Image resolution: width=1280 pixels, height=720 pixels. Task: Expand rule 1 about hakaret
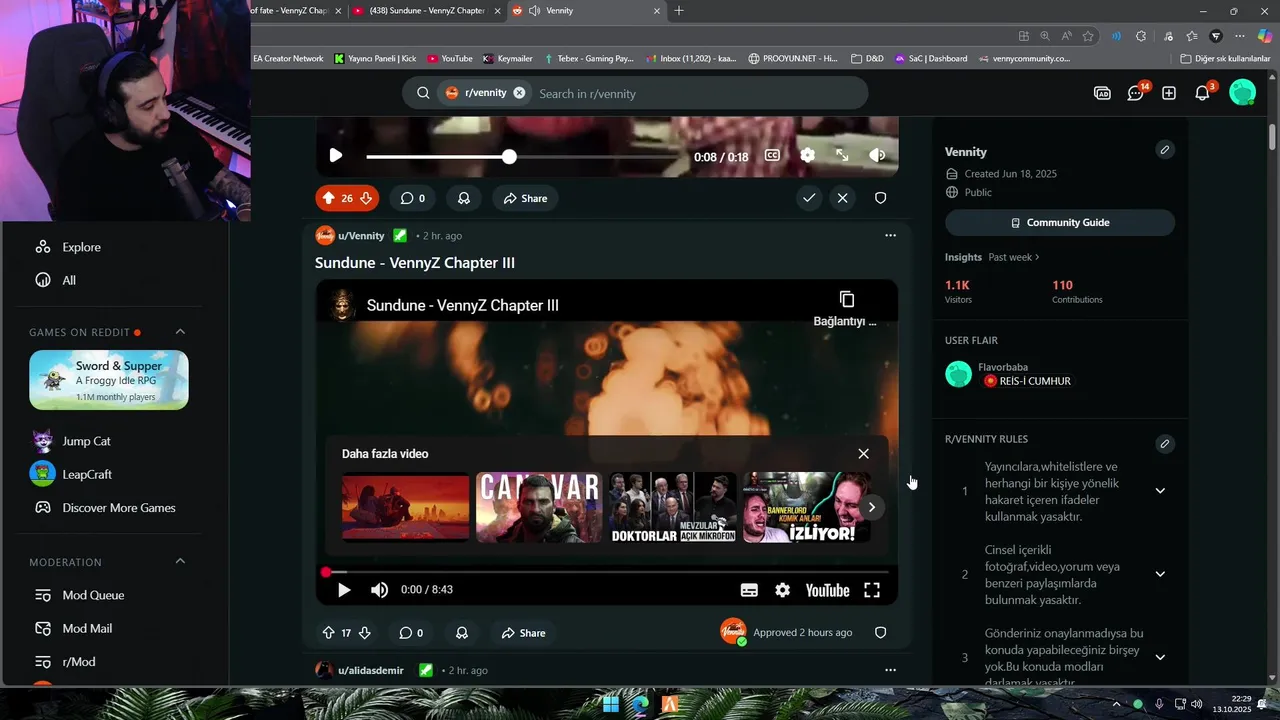point(1160,491)
